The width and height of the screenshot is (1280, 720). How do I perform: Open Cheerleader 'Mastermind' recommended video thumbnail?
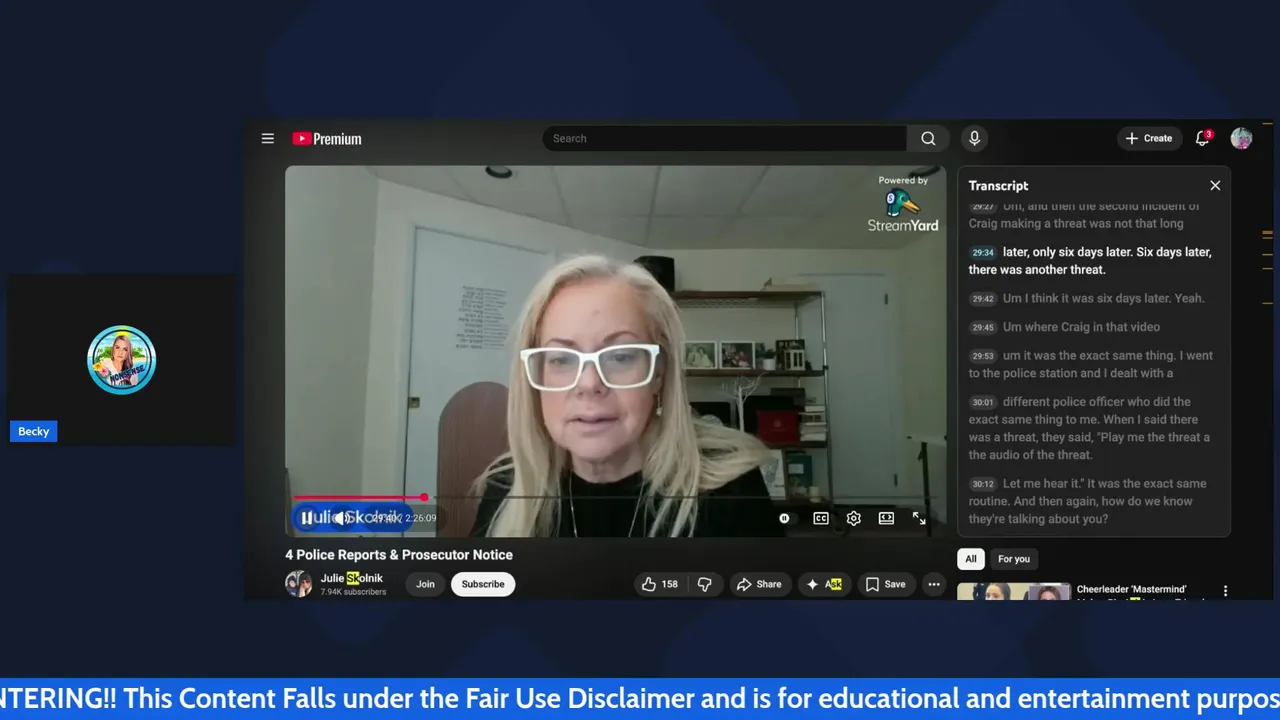coord(1013,592)
